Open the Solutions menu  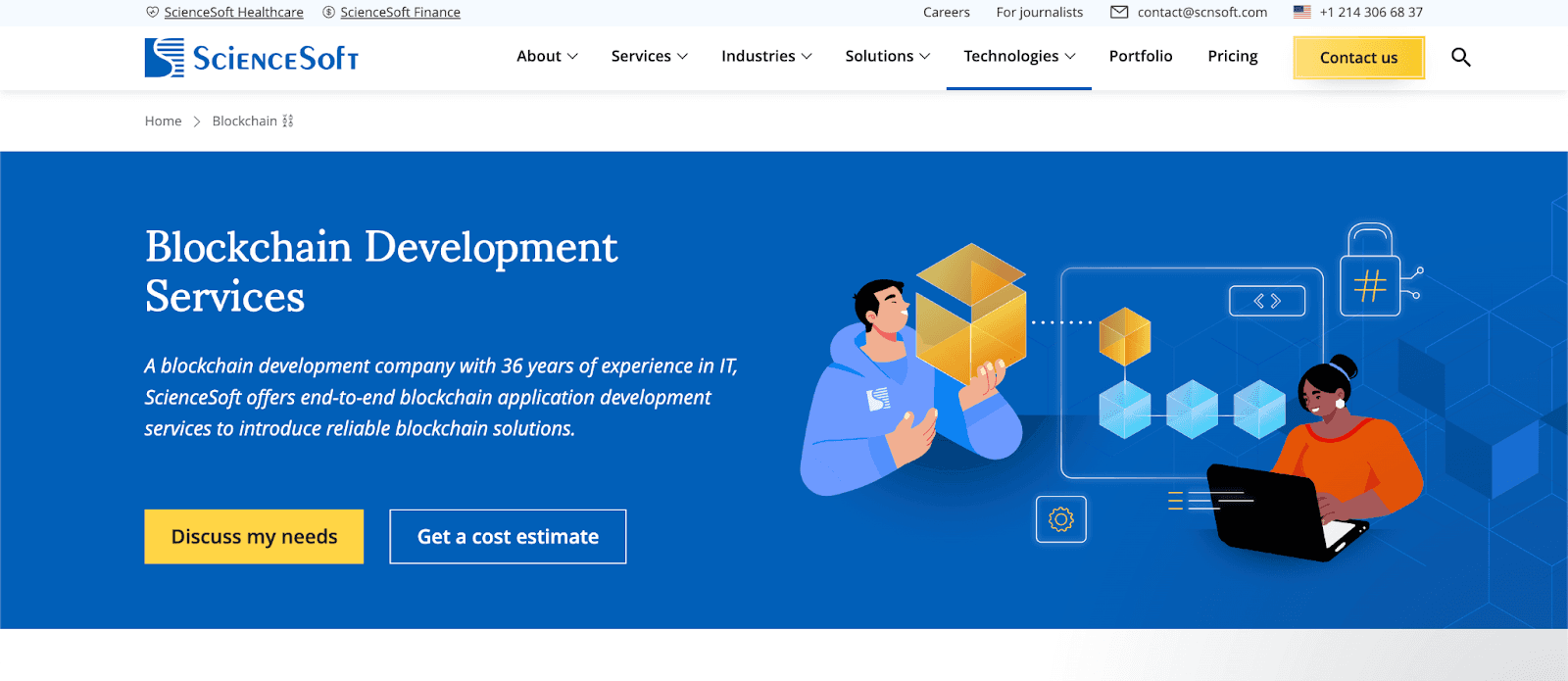pyautogui.click(x=888, y=56)
